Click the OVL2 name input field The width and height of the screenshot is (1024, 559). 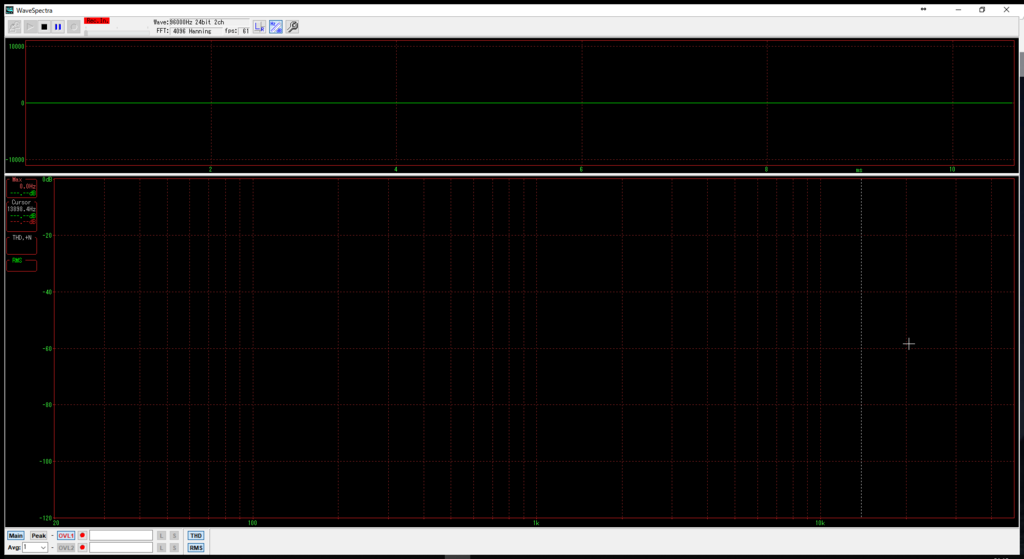pyautogui.click(x=121, y=547)
